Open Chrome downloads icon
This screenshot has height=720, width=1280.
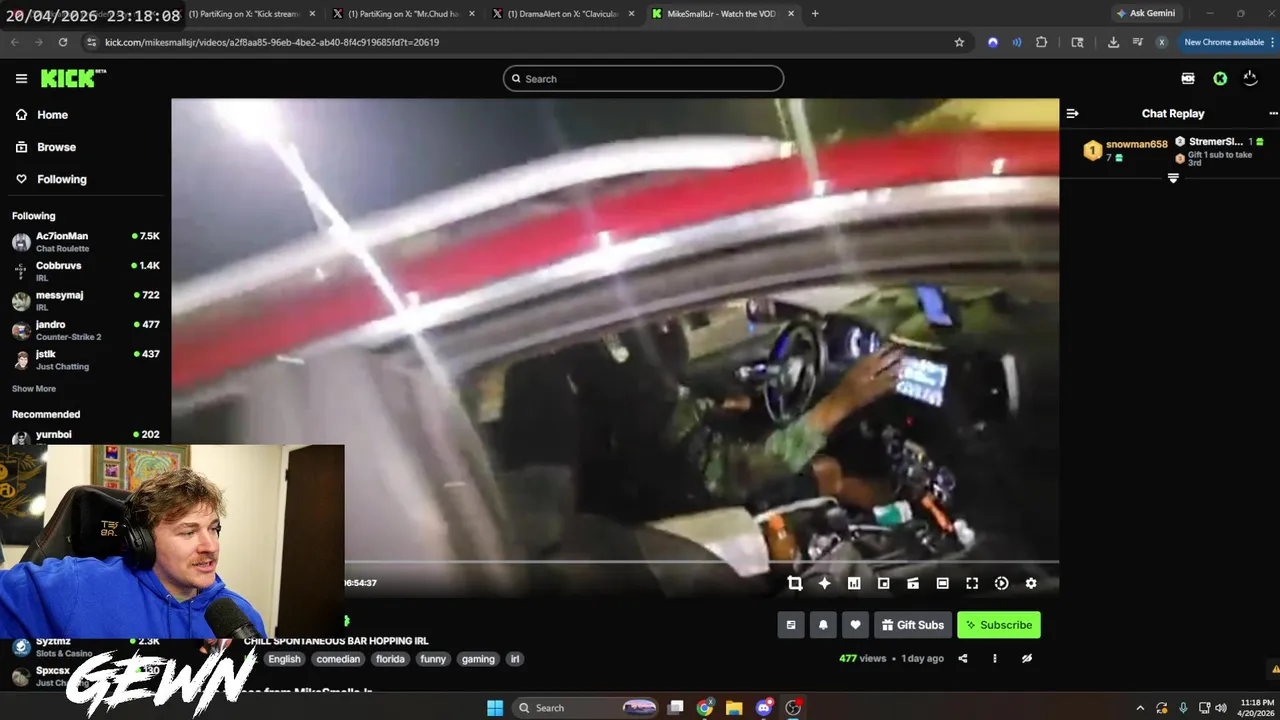coord(1113,42)
